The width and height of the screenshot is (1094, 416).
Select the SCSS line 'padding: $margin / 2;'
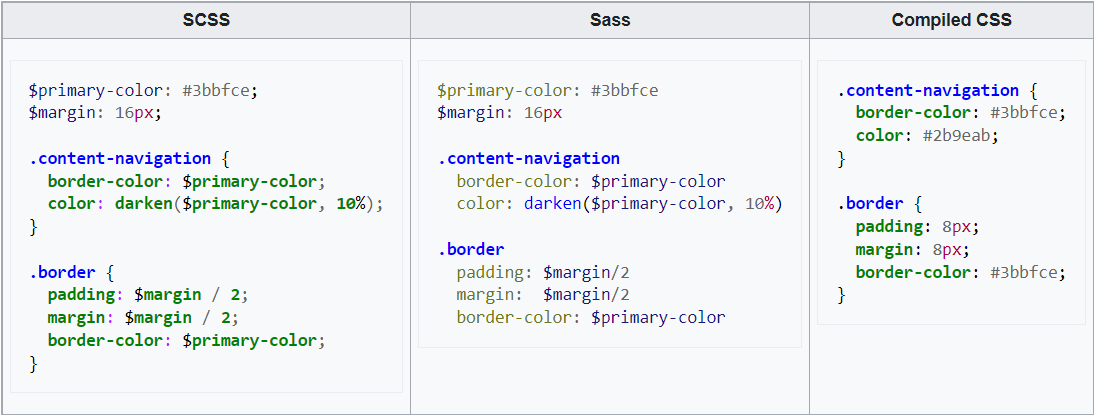(148, 295)
